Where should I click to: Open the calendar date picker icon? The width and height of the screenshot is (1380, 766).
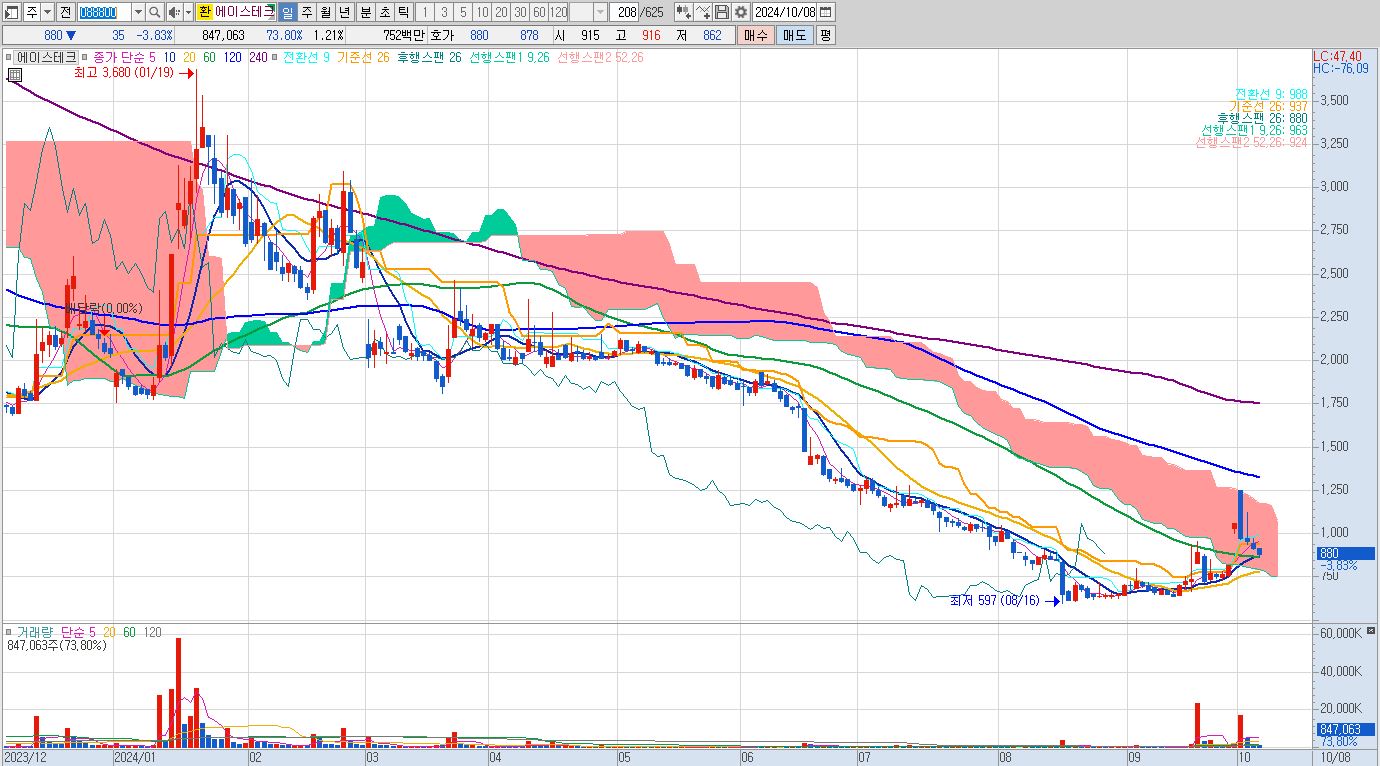click(826, 12)
